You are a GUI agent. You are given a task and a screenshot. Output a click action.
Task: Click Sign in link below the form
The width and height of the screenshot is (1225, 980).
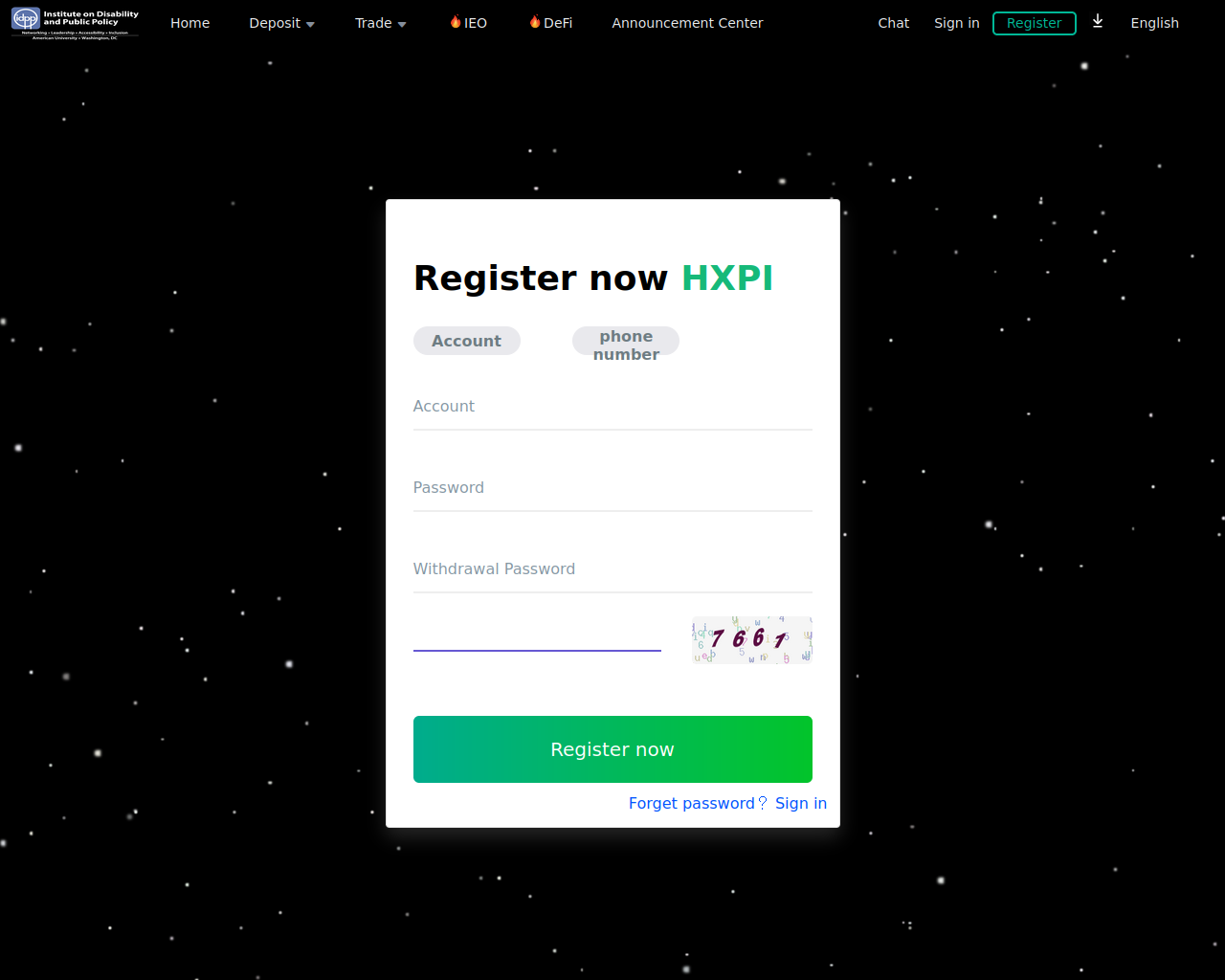(x=801, y=803)
